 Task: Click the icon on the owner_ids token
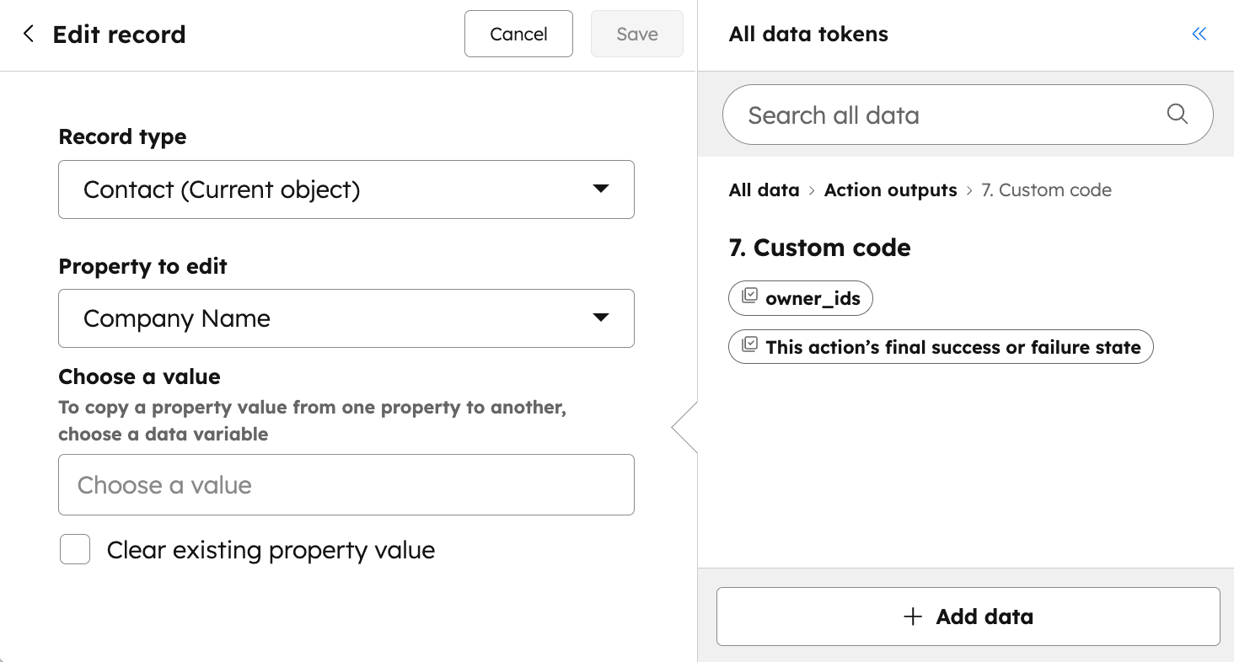[x=749, y=296]
